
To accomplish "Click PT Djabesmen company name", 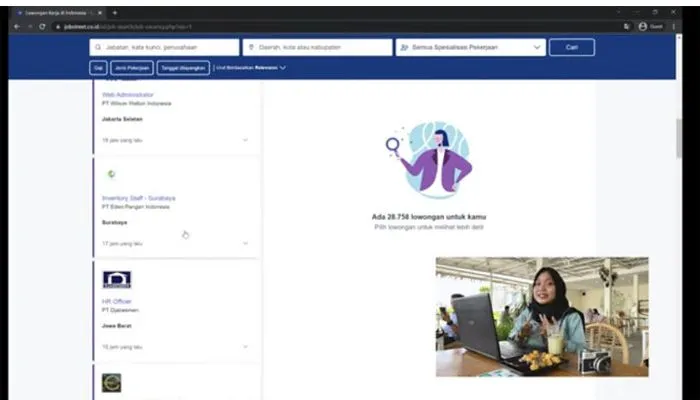I will coord(121,310).
